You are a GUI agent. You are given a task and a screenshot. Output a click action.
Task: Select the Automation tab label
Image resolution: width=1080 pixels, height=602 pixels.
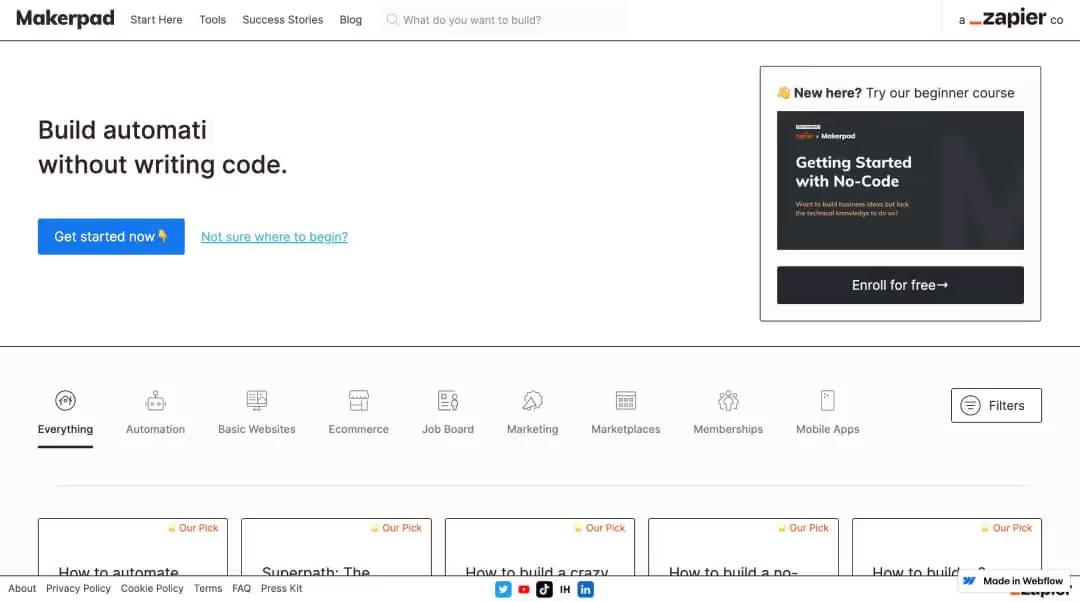pyautogui.click(x=156, y=429)
